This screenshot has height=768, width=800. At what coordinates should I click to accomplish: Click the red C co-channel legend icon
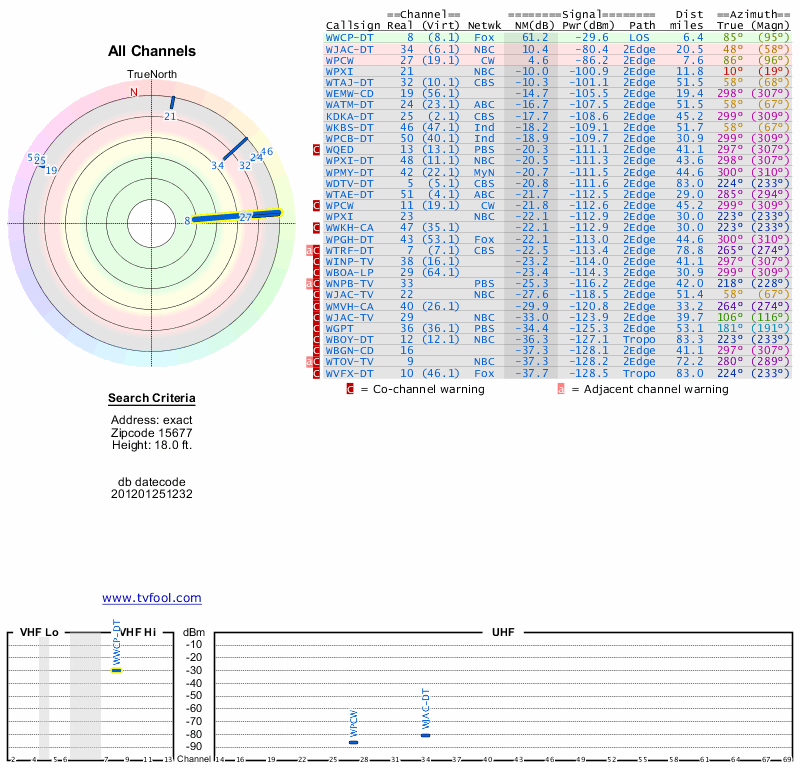(350, 389)
